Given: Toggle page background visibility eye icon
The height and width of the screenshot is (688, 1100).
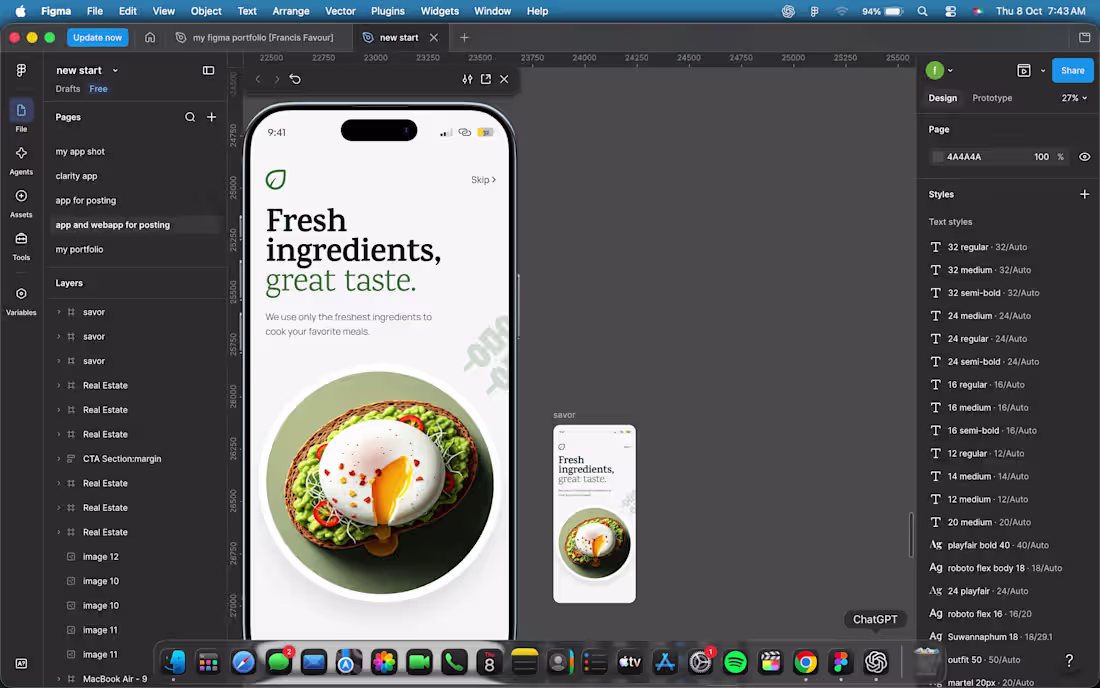Looking at the screenshot, I should click(x=1085, y=157).
